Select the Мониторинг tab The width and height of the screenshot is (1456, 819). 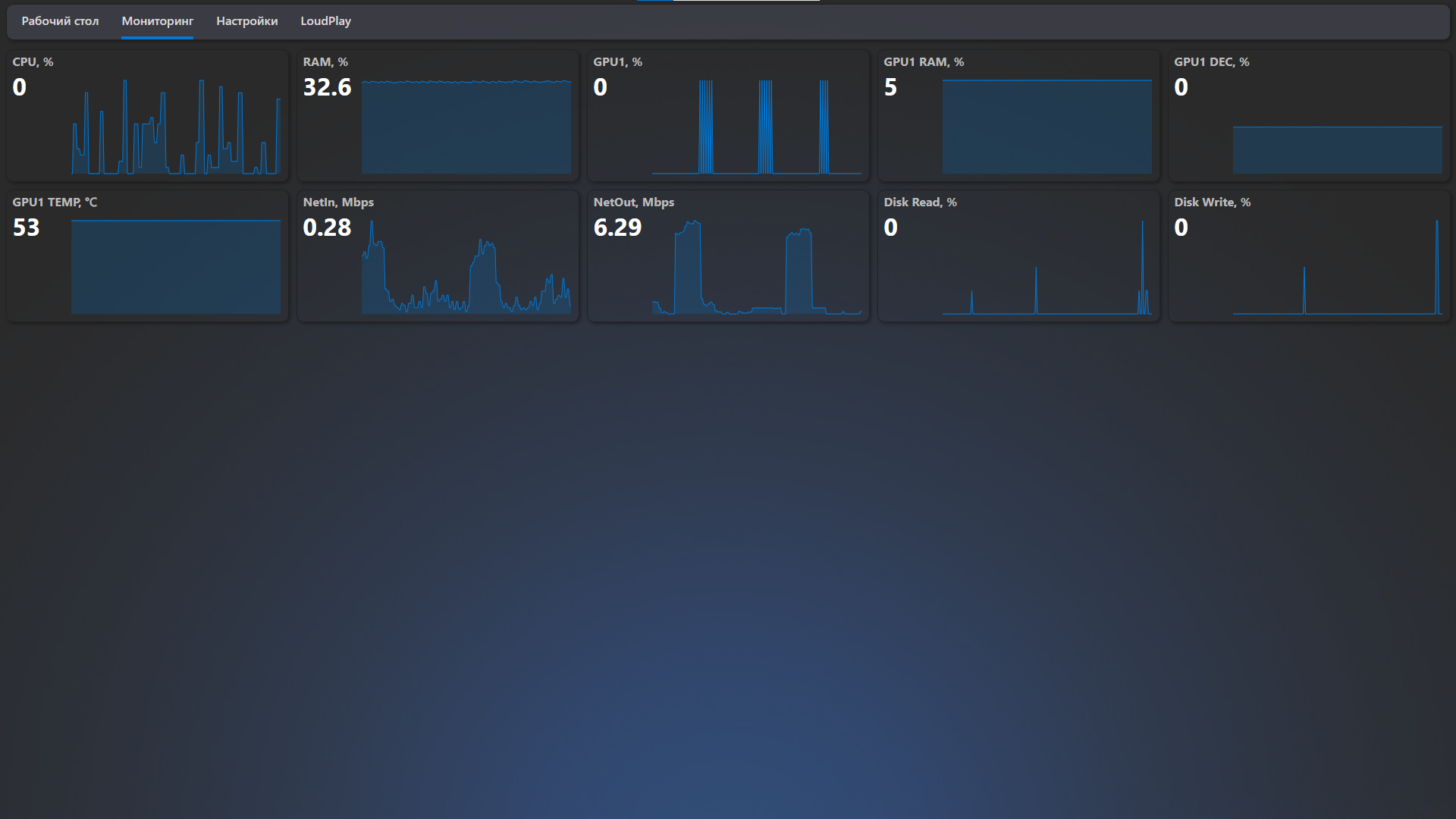157,21
